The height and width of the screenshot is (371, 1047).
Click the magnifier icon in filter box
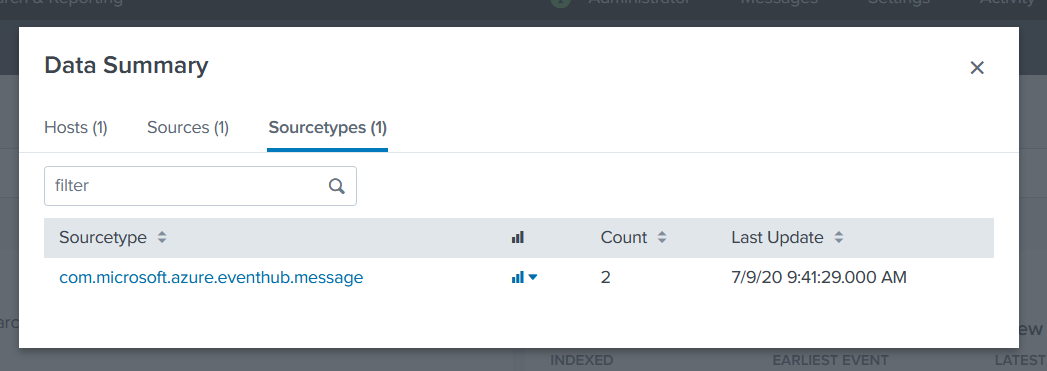click(337, 186)
